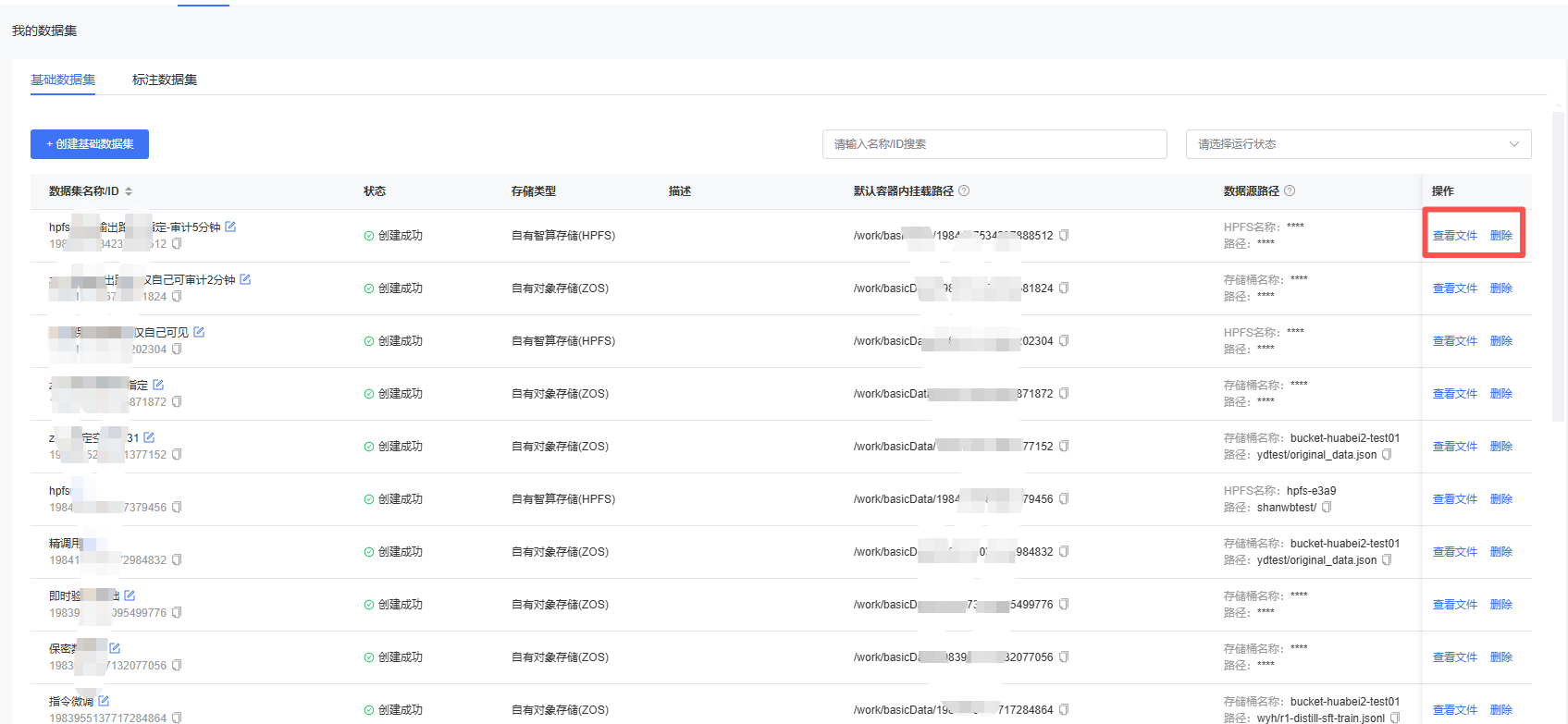The width and height of the screenshot is (1568, 724).
Task: Copy the shanwbtest/ data source path
Action: (x=1327, y=508)
